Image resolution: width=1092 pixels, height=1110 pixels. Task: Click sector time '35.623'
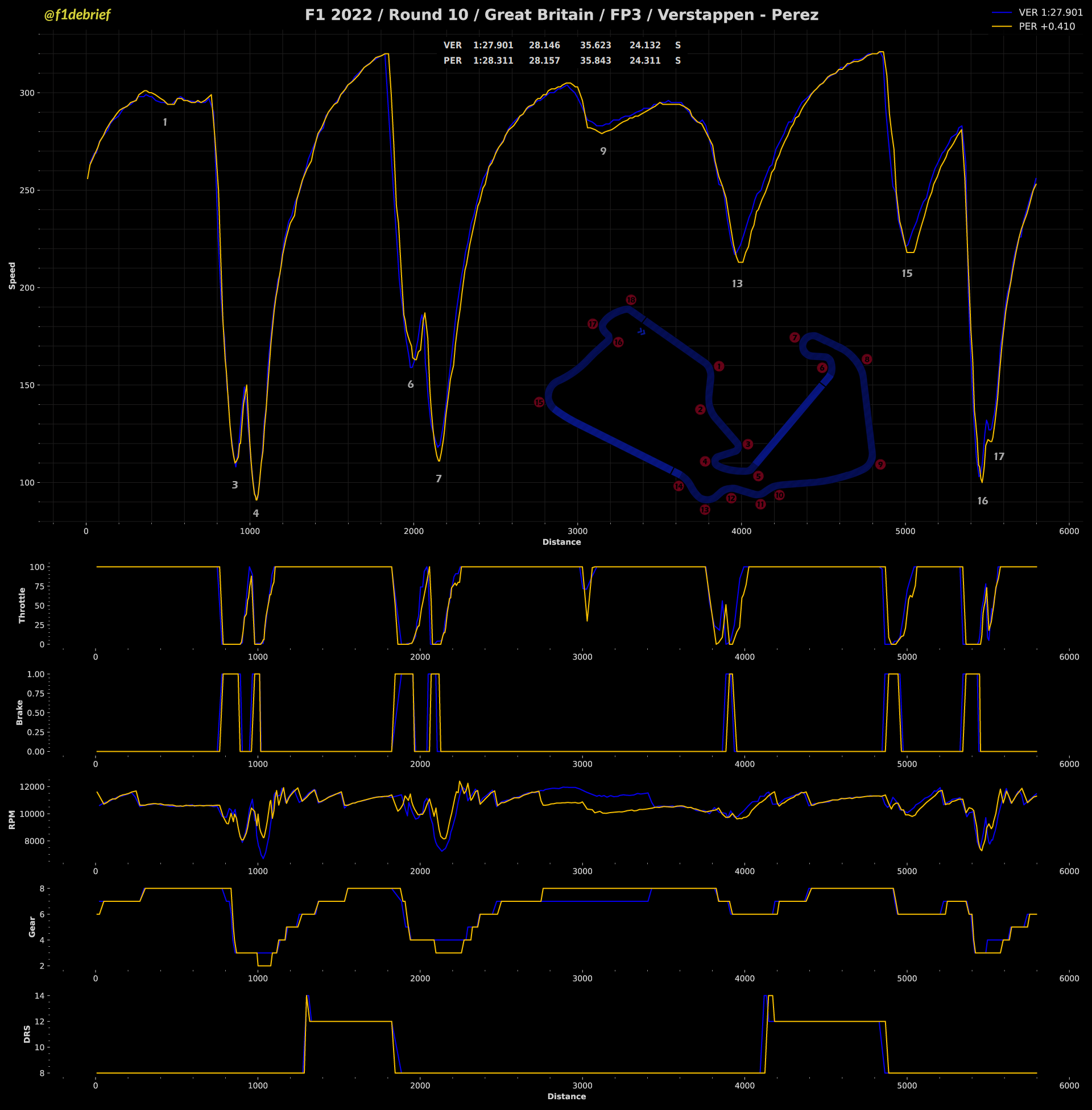tap(595, 45)
